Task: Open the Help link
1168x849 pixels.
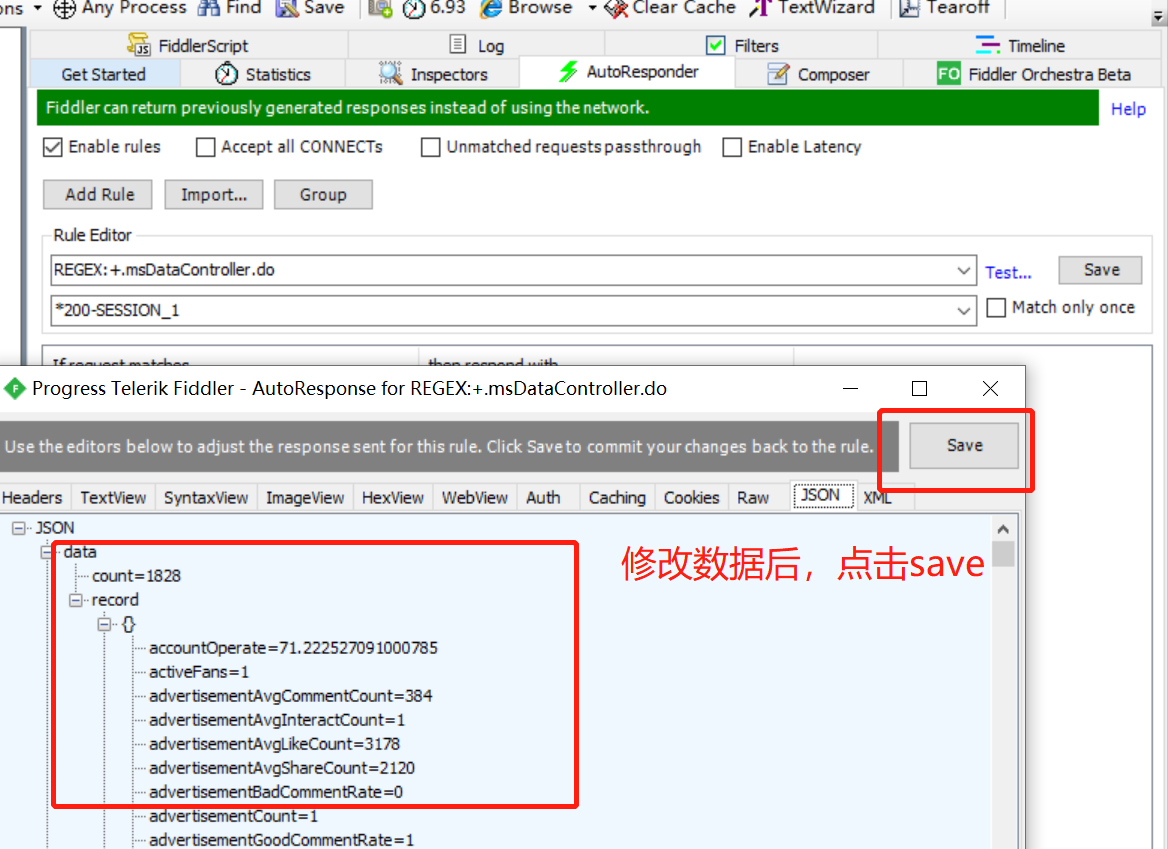Action: click(1128, 109)
